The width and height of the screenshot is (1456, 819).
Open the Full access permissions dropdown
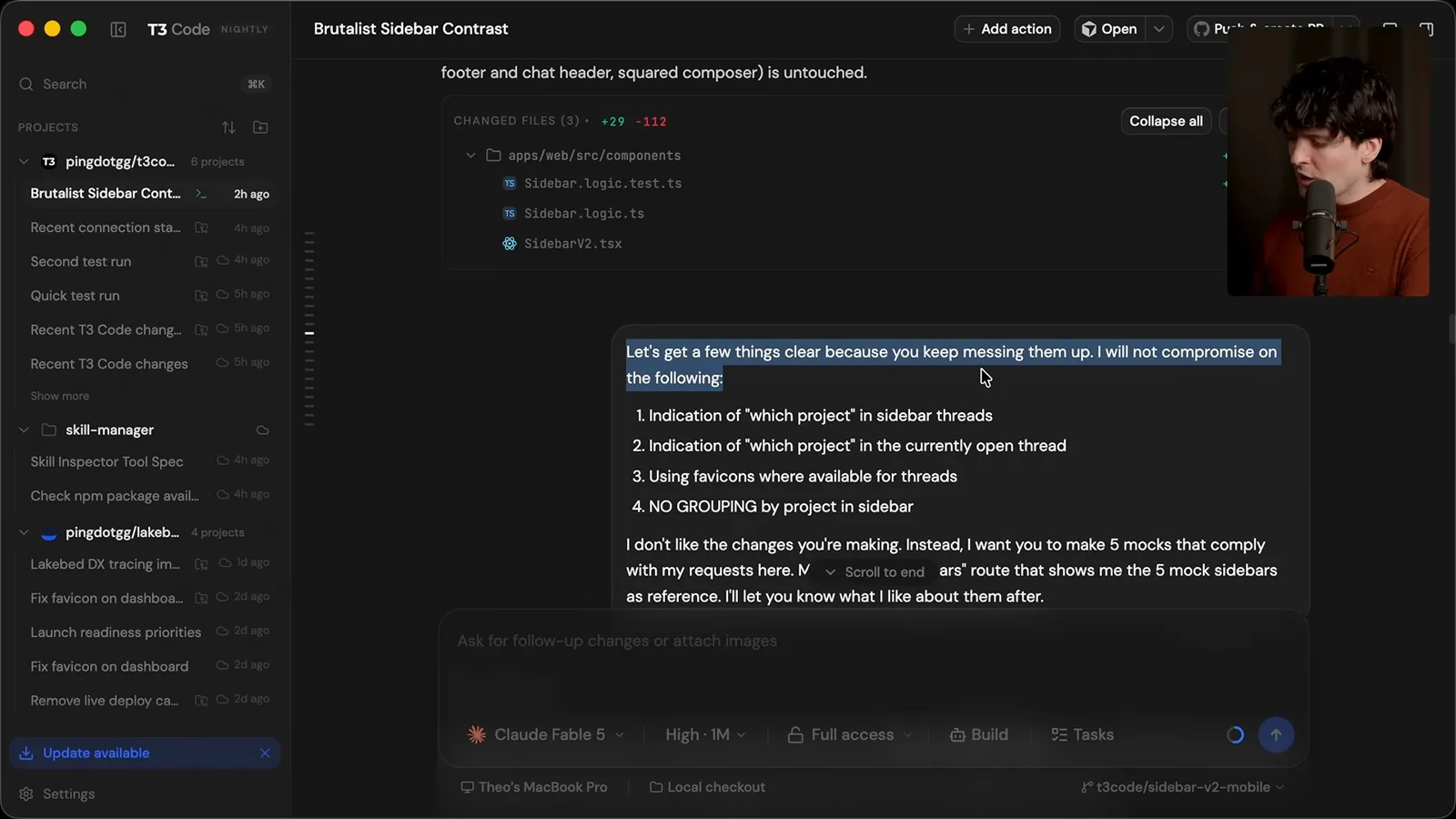click(850, 734)
